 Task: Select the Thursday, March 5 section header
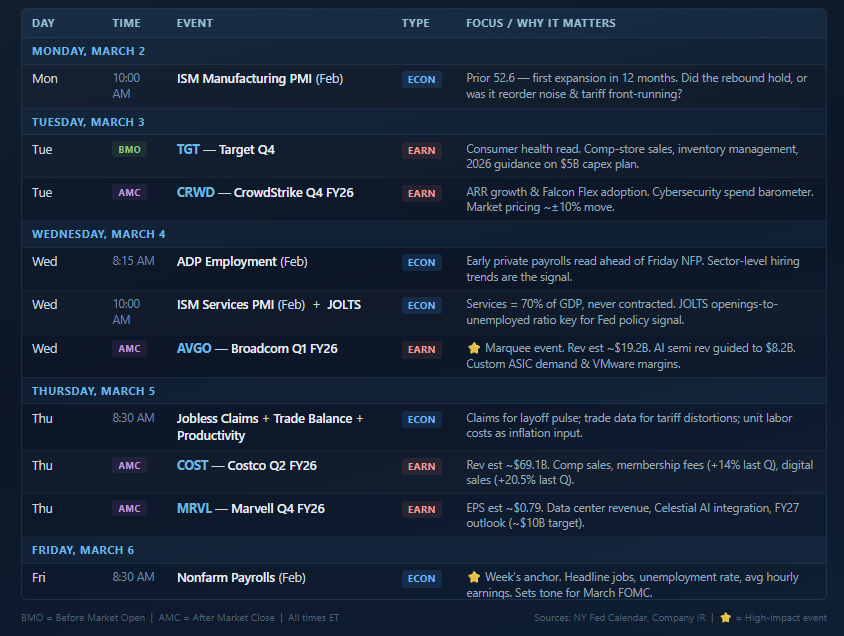[93, 391]
